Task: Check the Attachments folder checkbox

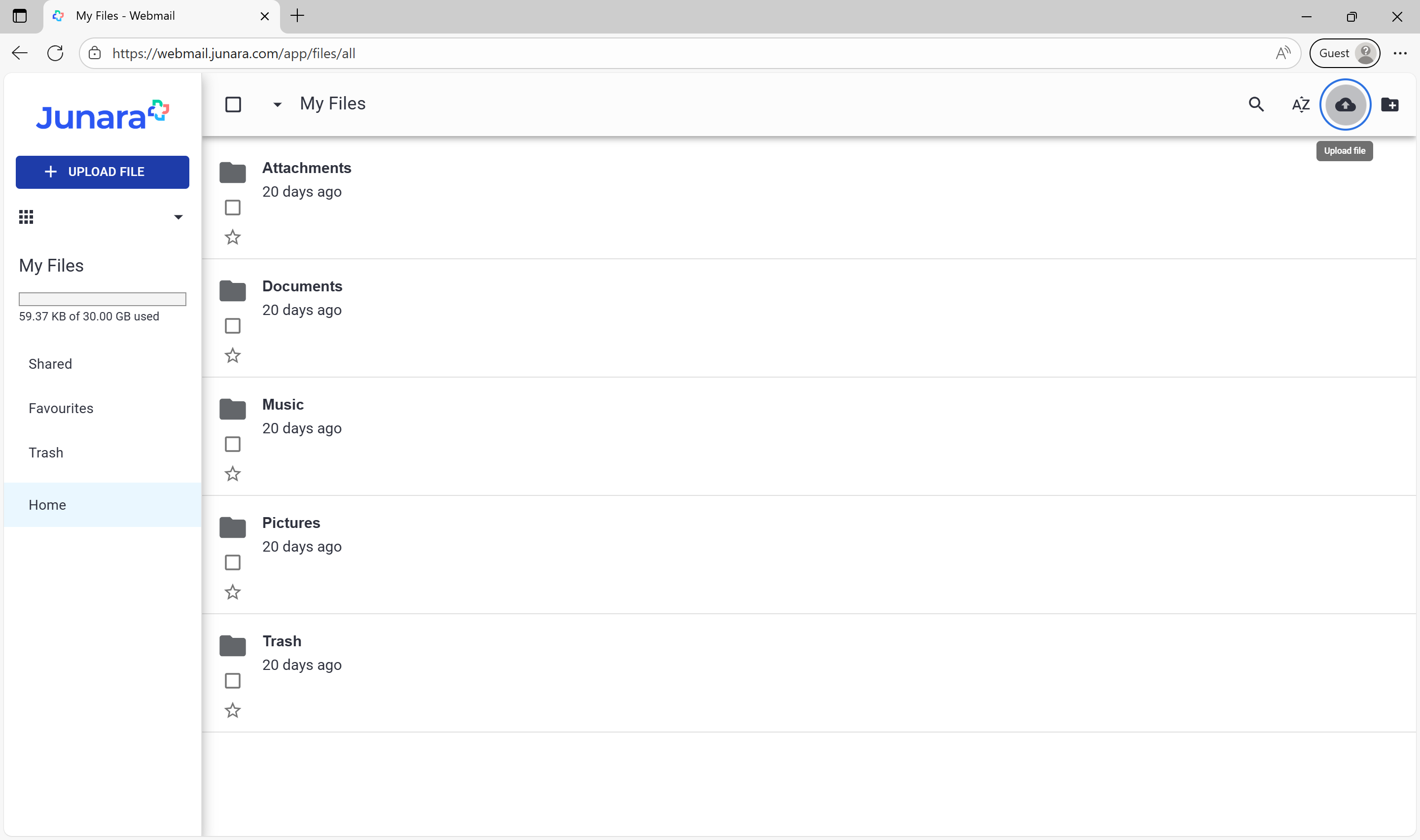Action: pos(233,207)
